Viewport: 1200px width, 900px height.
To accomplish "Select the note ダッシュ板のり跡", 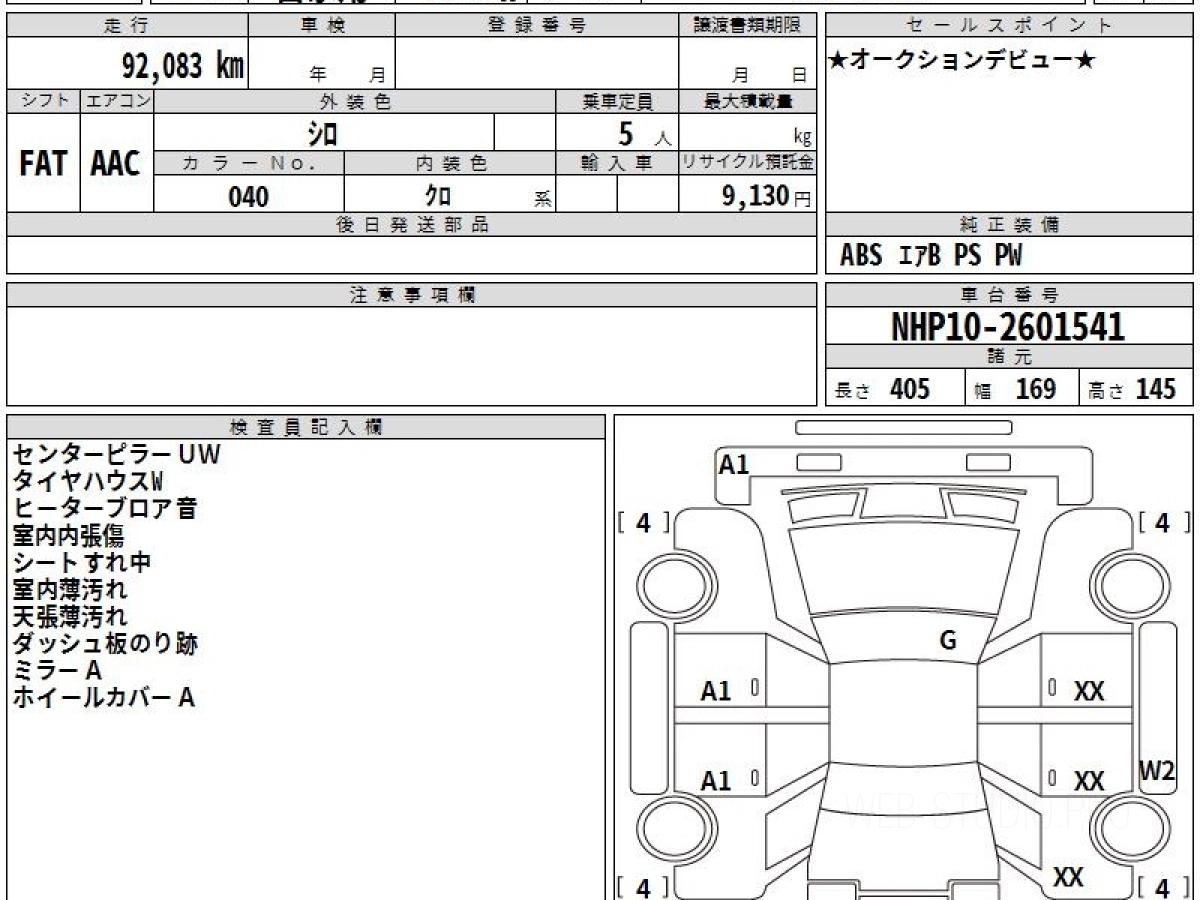I will pyautogui.click(x=105, y=644).
